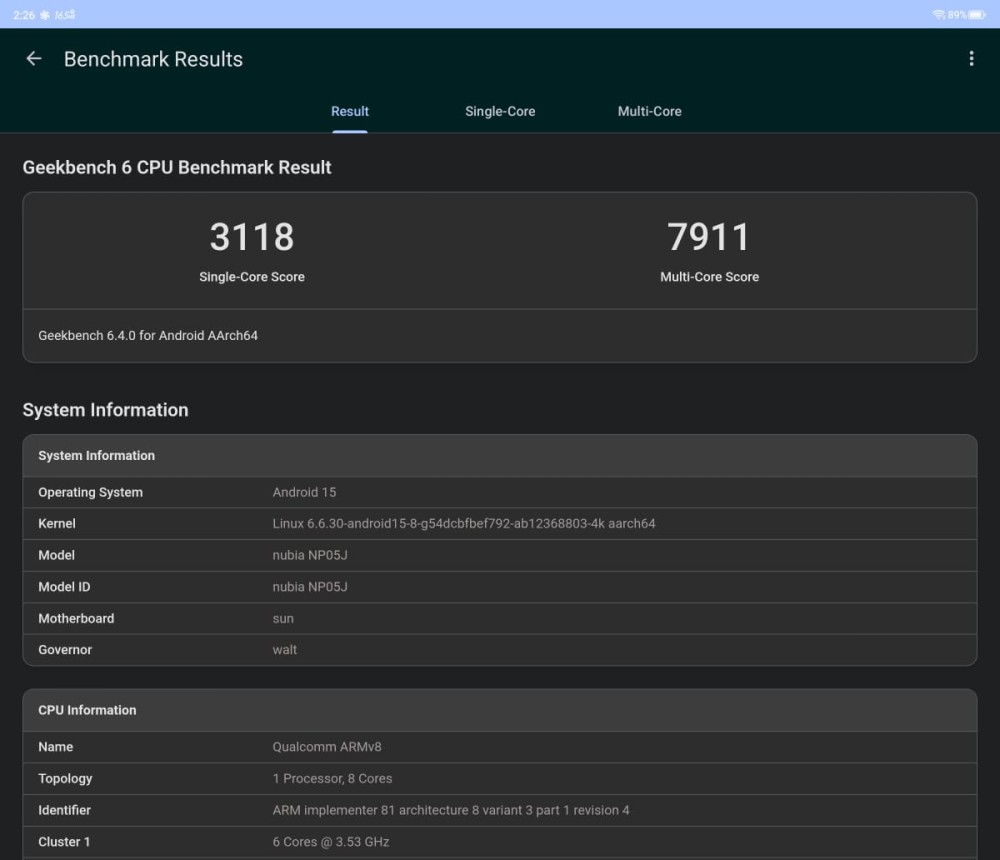Screen dimensions: 1000x860
Task: Select "Geekbench 6.4.0 for Android AArch64" text
Action: pos(148,336)
